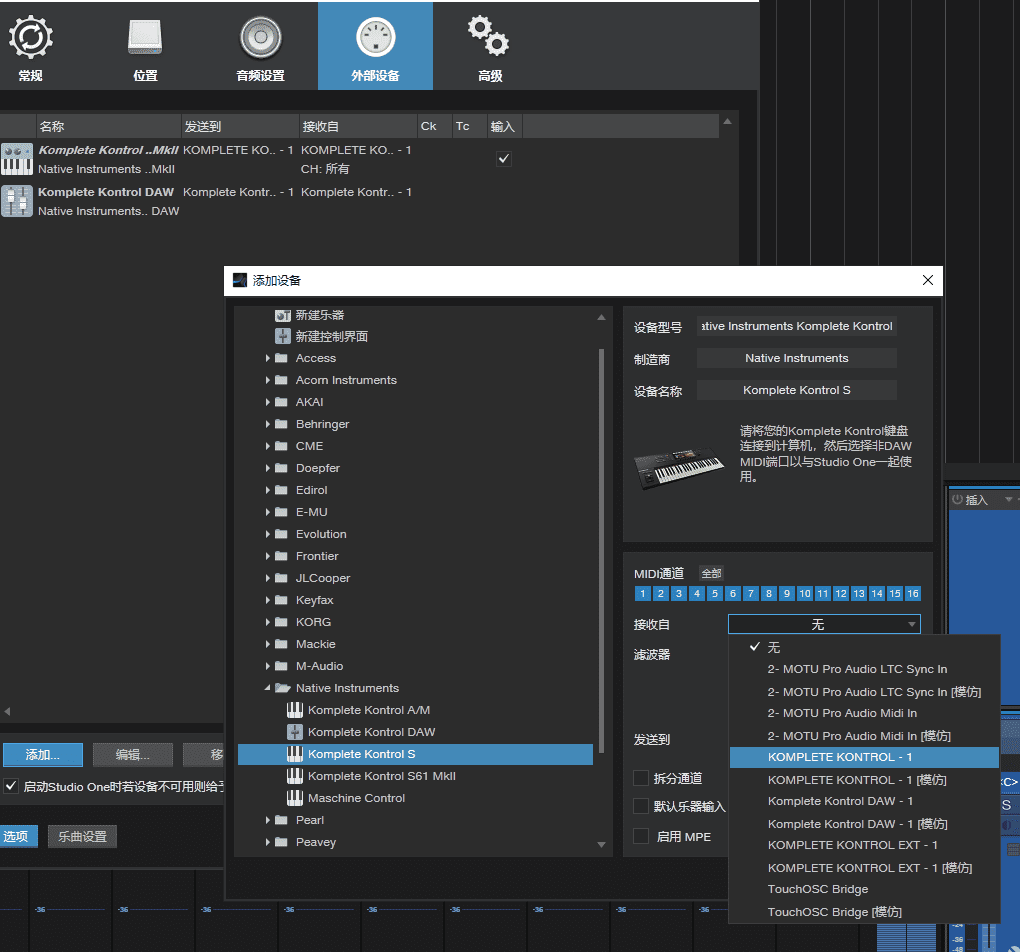The height and width of the screenshot is (952, 1020).
Task: Choose TouchOSC Bridge option
Action: tap(864, 889)
